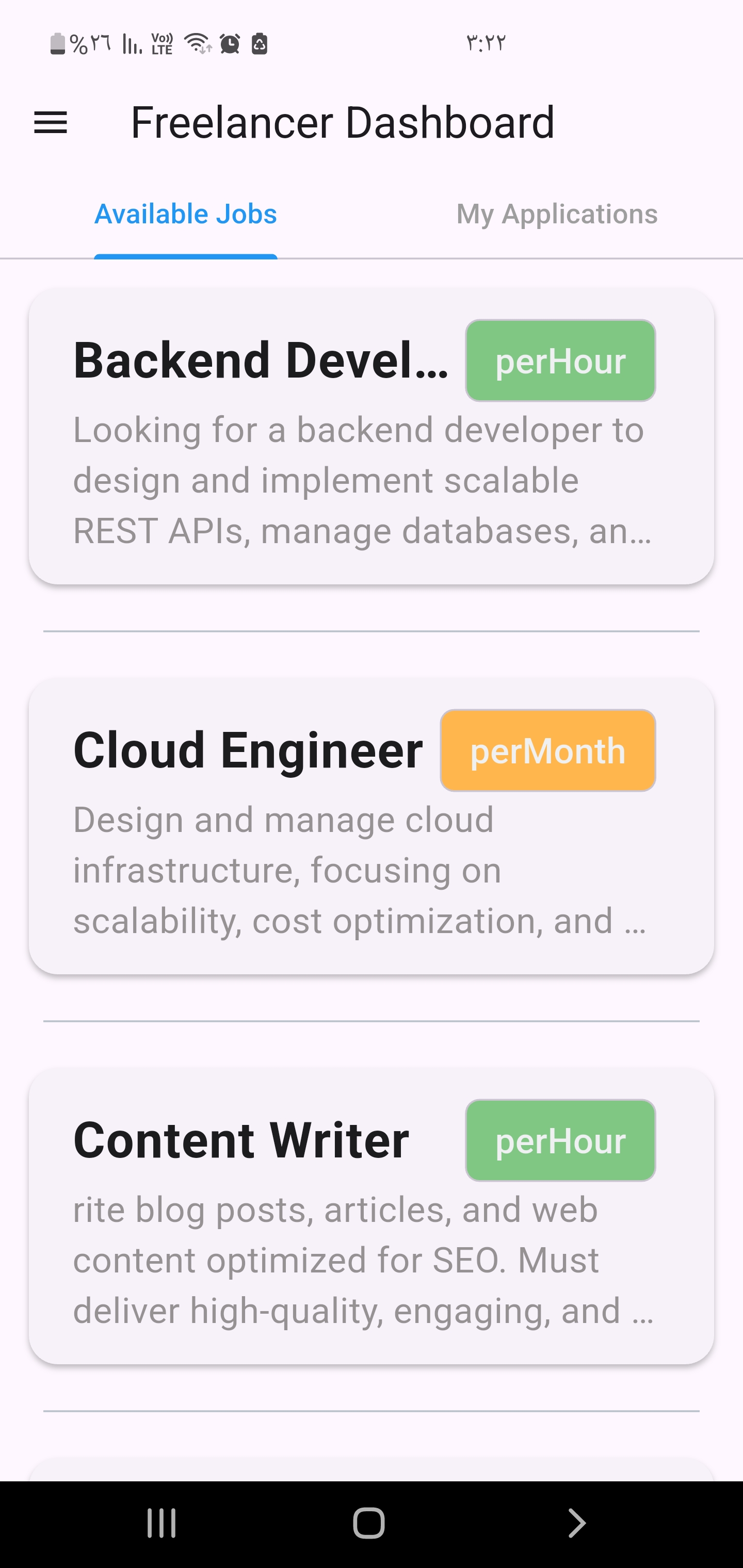Screen dimensions: 743x1568
Task: Open the Cloud Engineer job title
Action: 248,750
